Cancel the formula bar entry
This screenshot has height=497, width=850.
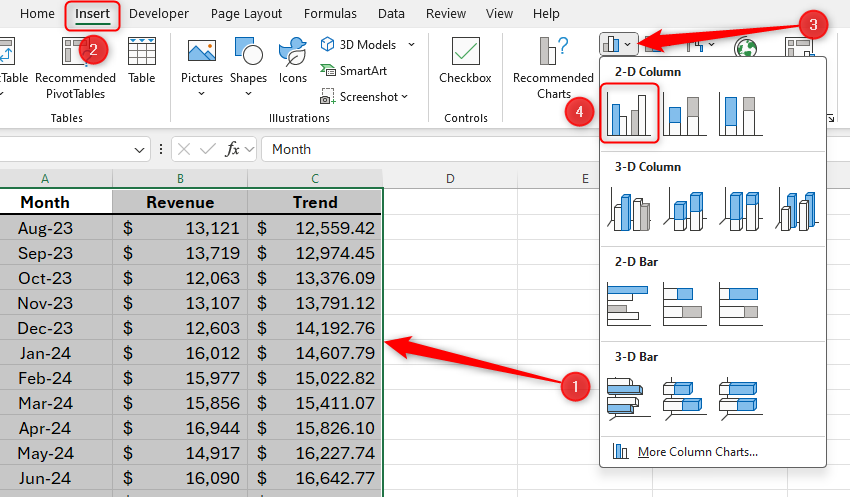[184, 149]
